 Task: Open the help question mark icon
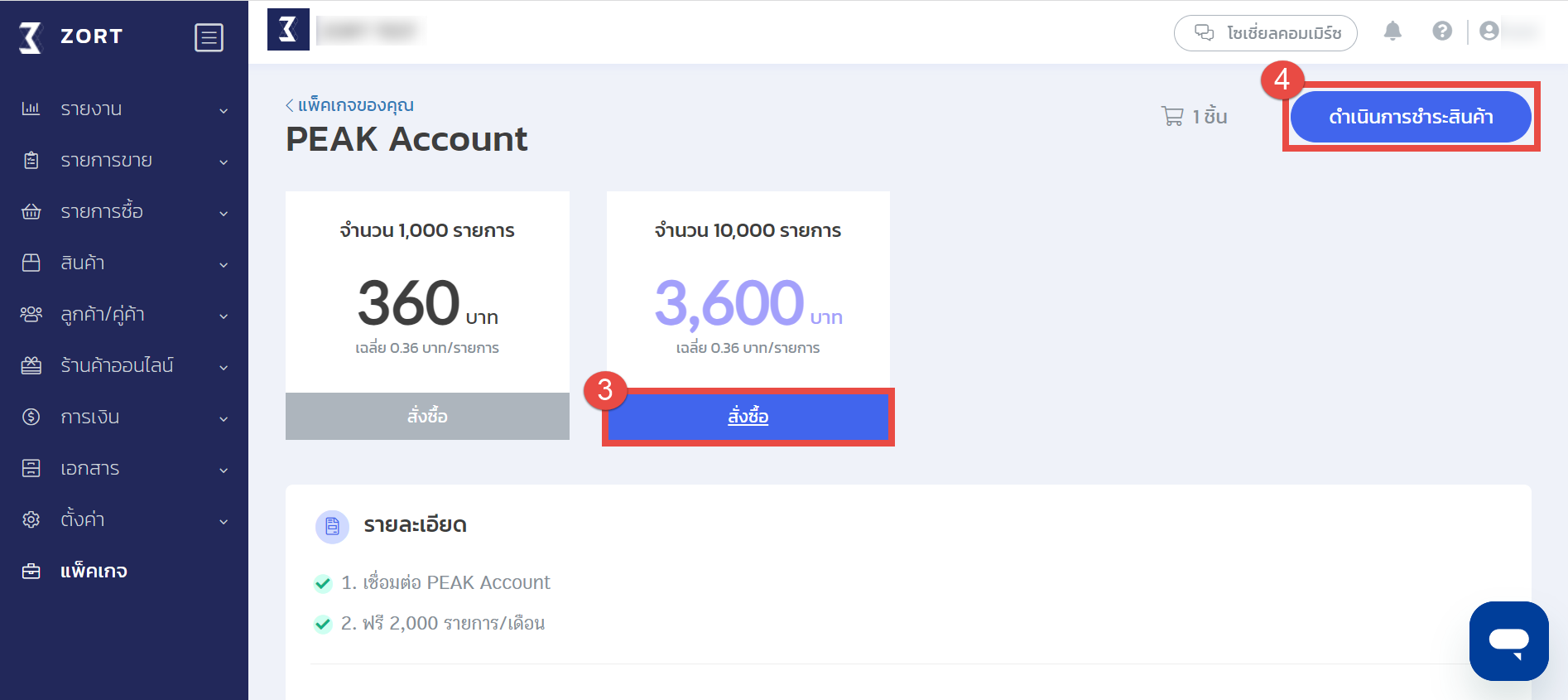point(1442,31)
